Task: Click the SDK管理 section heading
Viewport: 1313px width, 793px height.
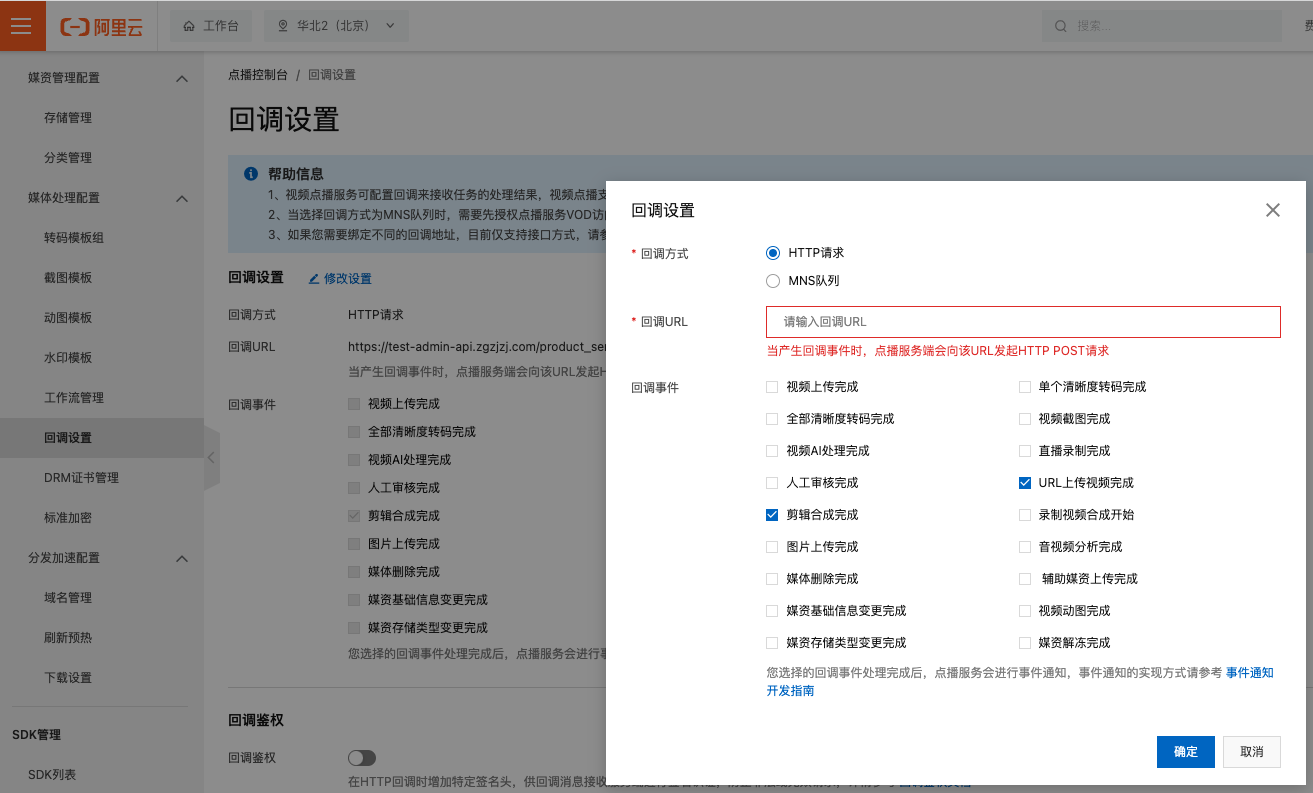Action: [36, 735]
